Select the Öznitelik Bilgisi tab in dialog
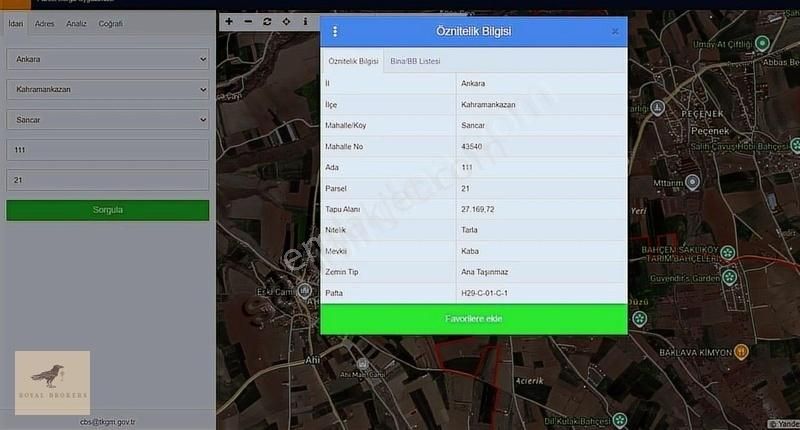Image resolution: width=800 pixels, height=430 pixels. [x=353, y=61]
